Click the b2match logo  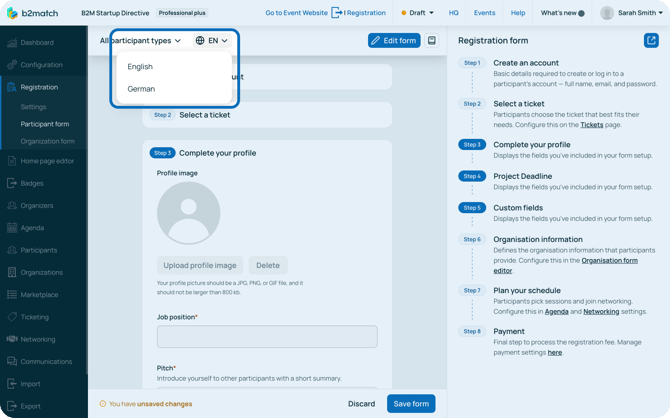(x=32, y=13)
